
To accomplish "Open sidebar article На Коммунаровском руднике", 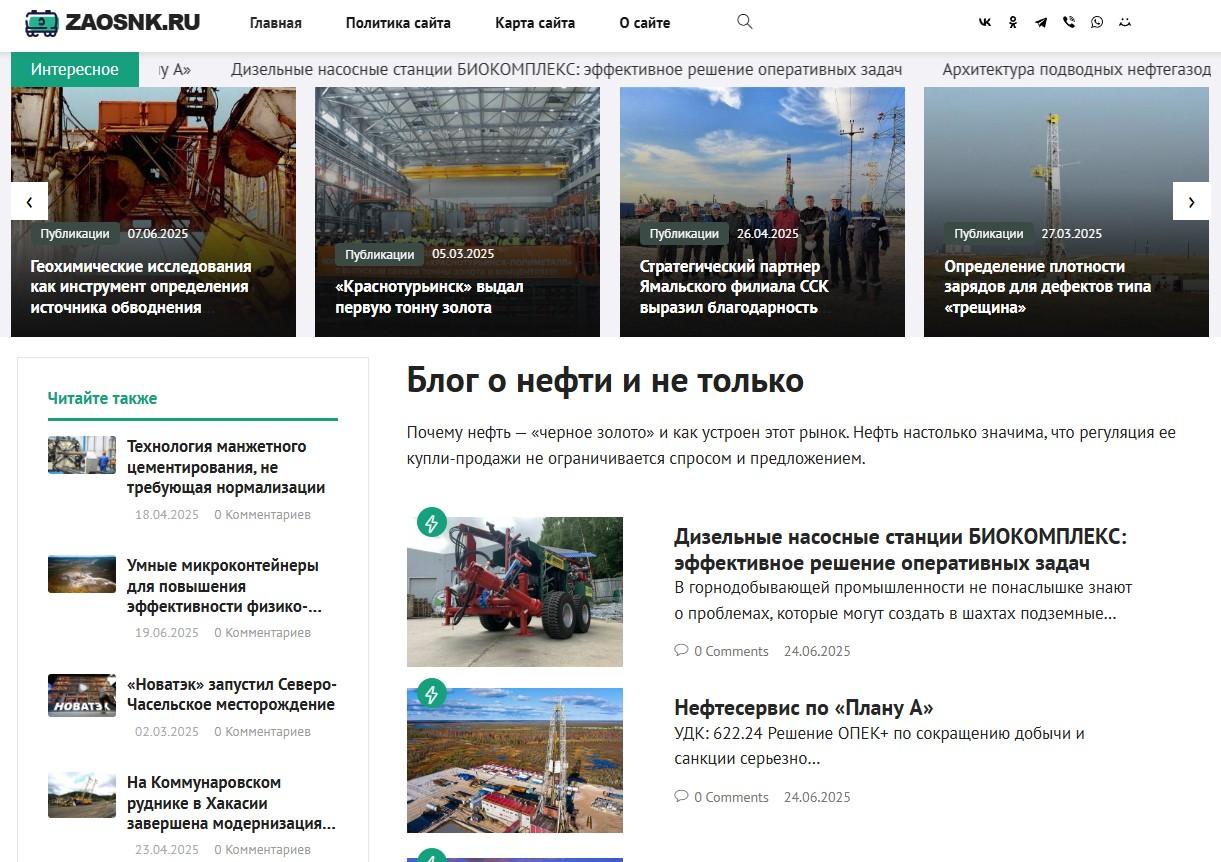I will coord(231,803).
